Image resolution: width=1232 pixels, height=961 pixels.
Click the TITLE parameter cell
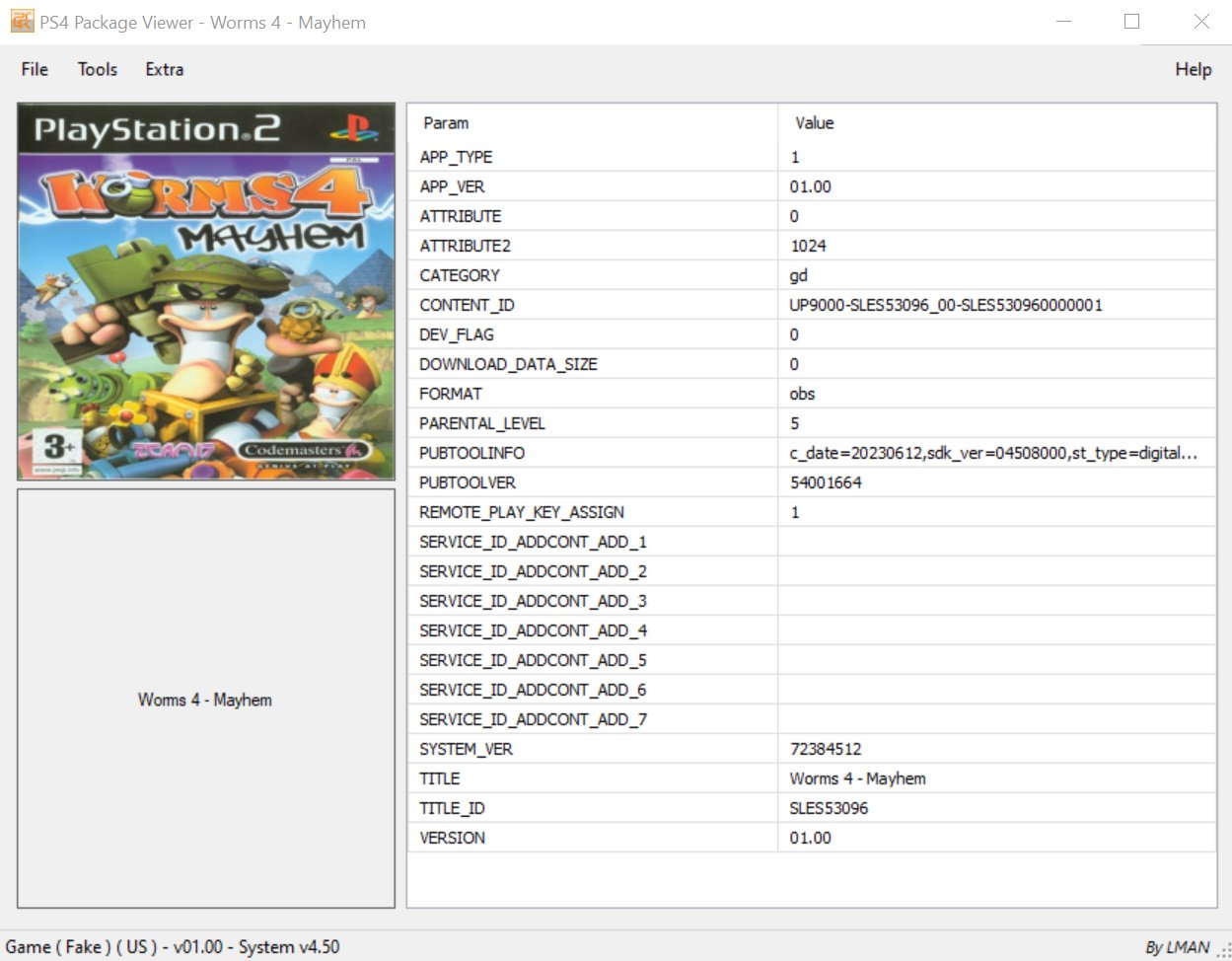coord(440,778)
